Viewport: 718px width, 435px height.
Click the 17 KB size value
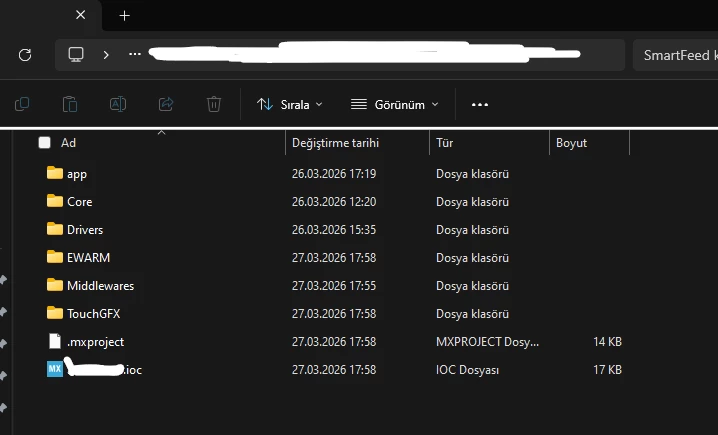pyautogui.click(x=607, y=370)
